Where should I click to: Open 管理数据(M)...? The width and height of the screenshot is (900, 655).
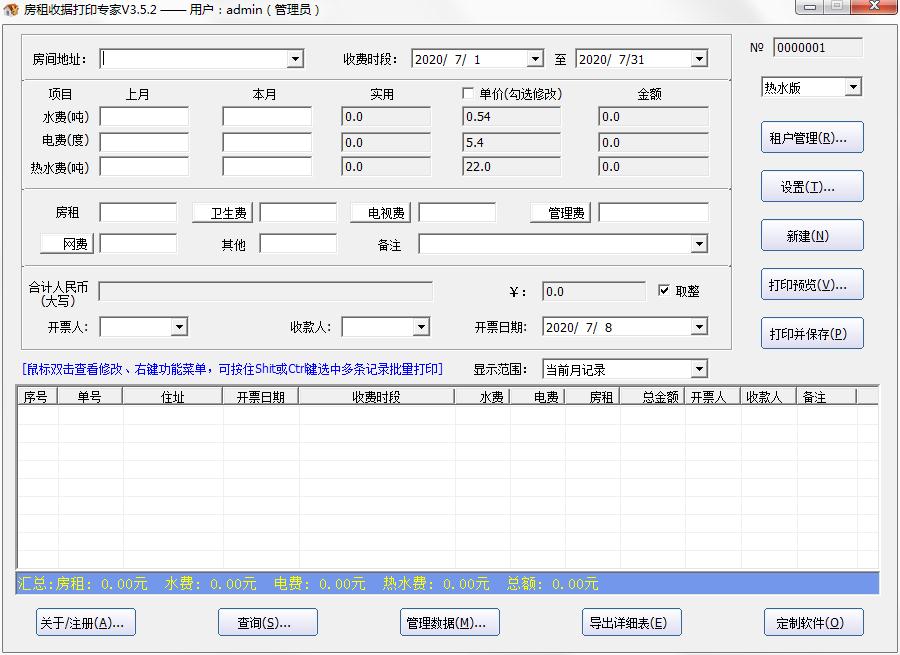(x=449, y=623)
